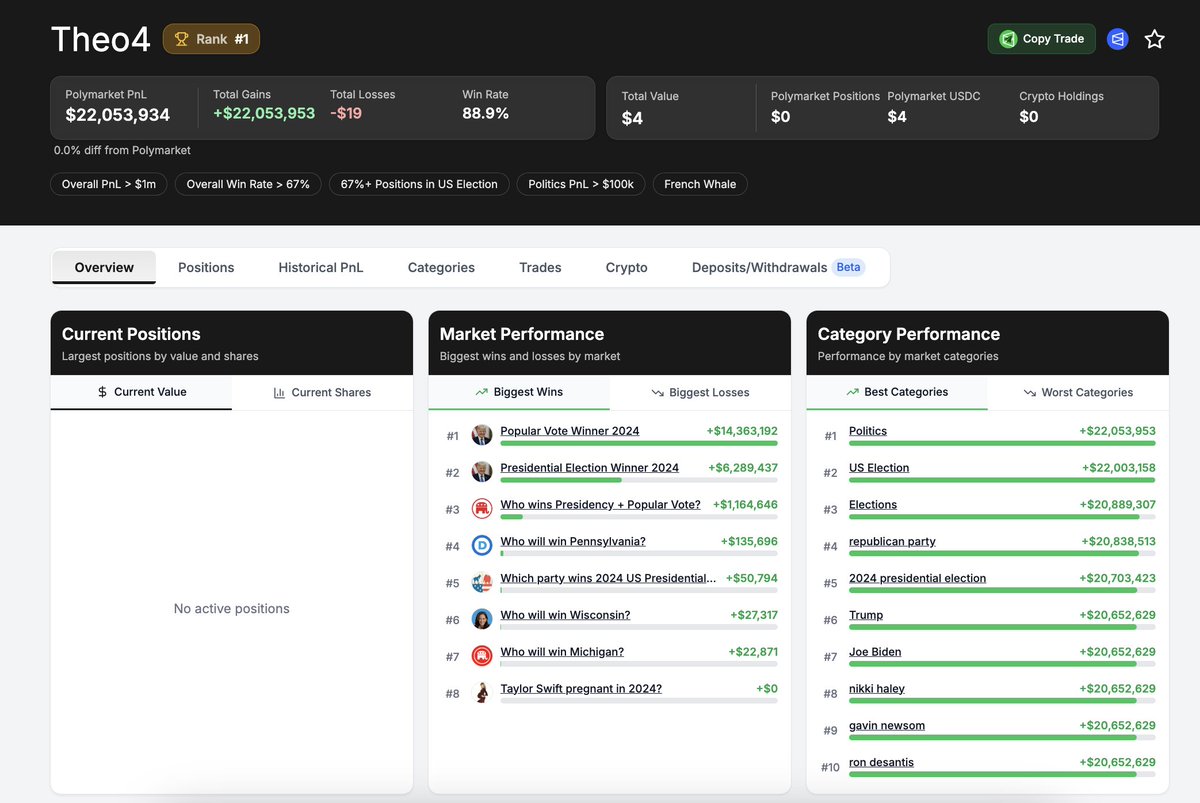This screenshot has width=1200, height=803.
Task: Open Presidential Election Winner 2024 market
Action: (x=589, y=468)
